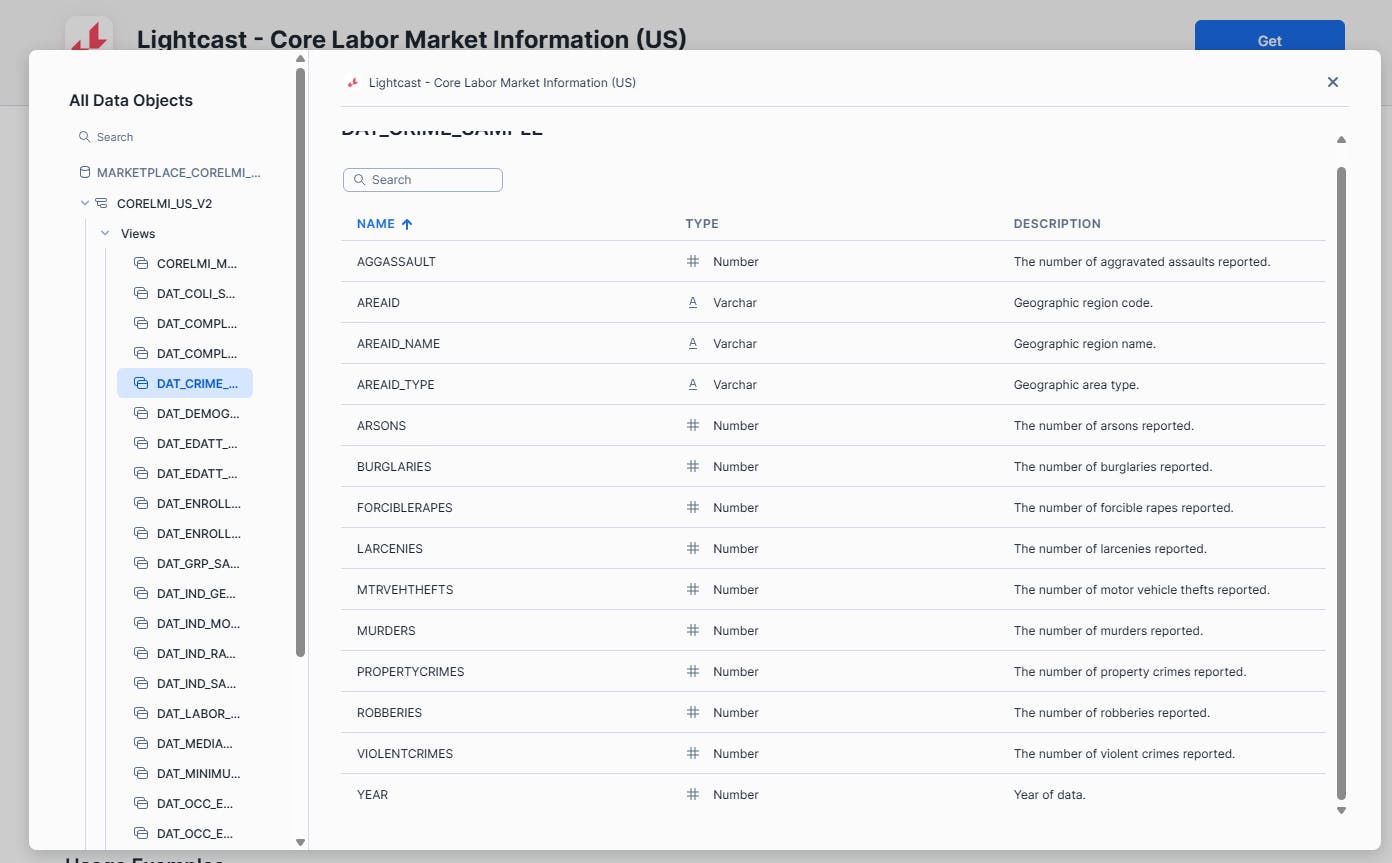Click the blue Get button

click(1270, 41)
